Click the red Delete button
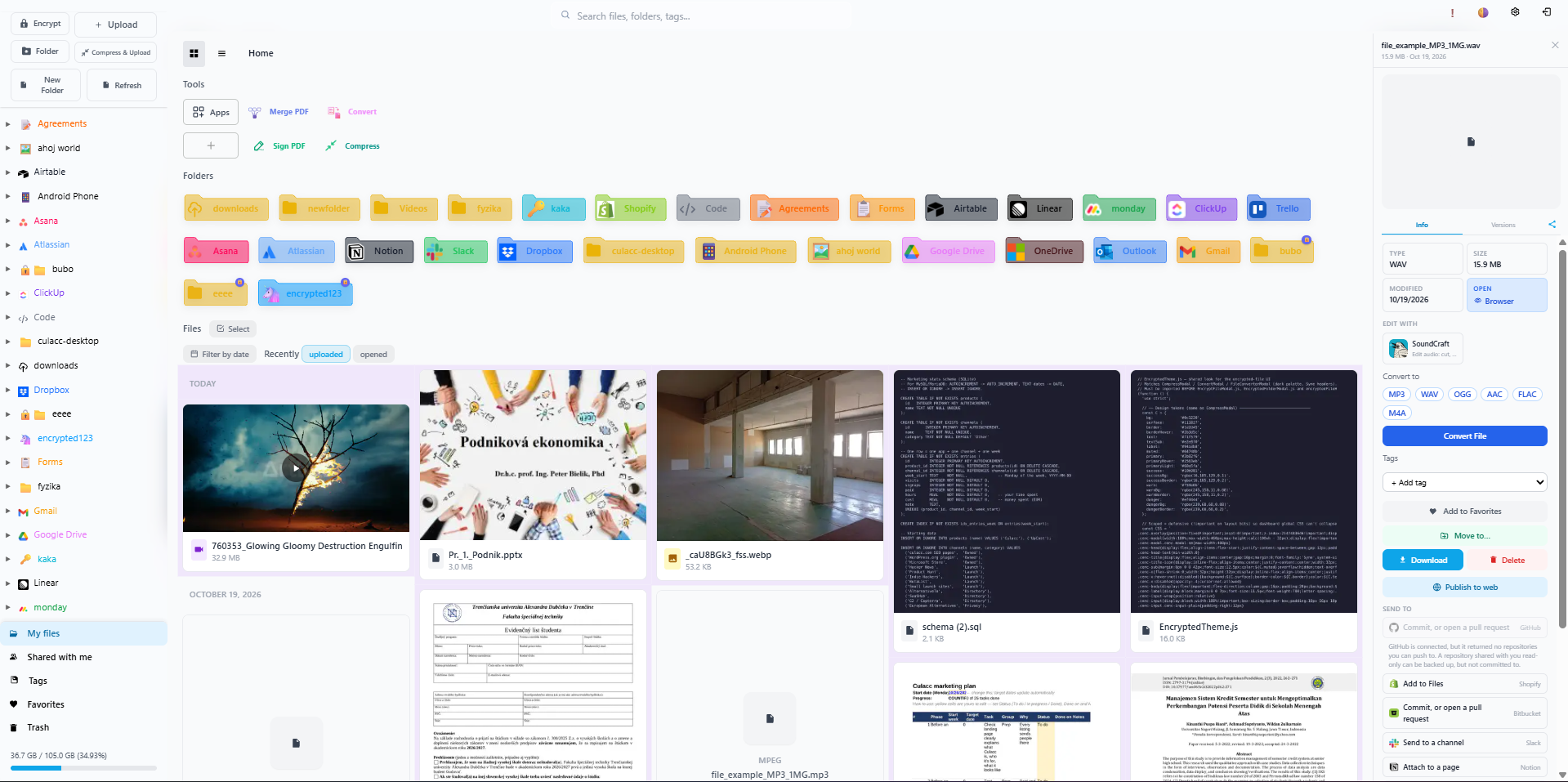This screenshot has height=782, width=1568. coord(1507,561)
